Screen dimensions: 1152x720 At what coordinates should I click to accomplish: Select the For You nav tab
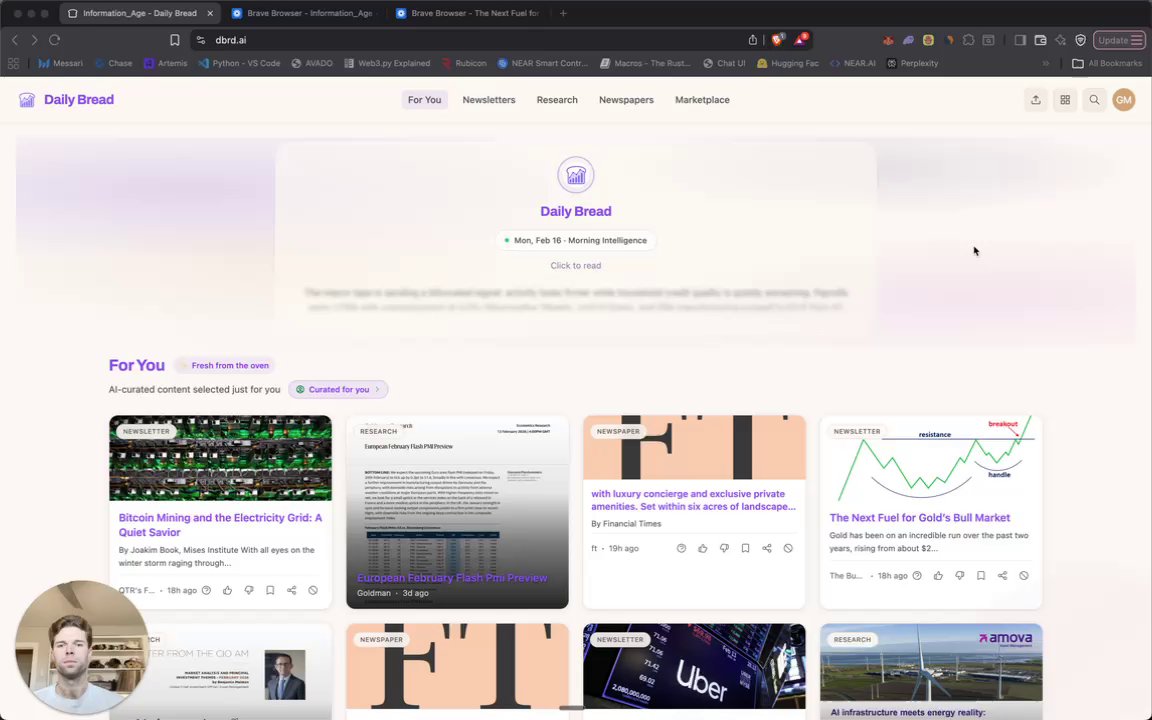425,100
